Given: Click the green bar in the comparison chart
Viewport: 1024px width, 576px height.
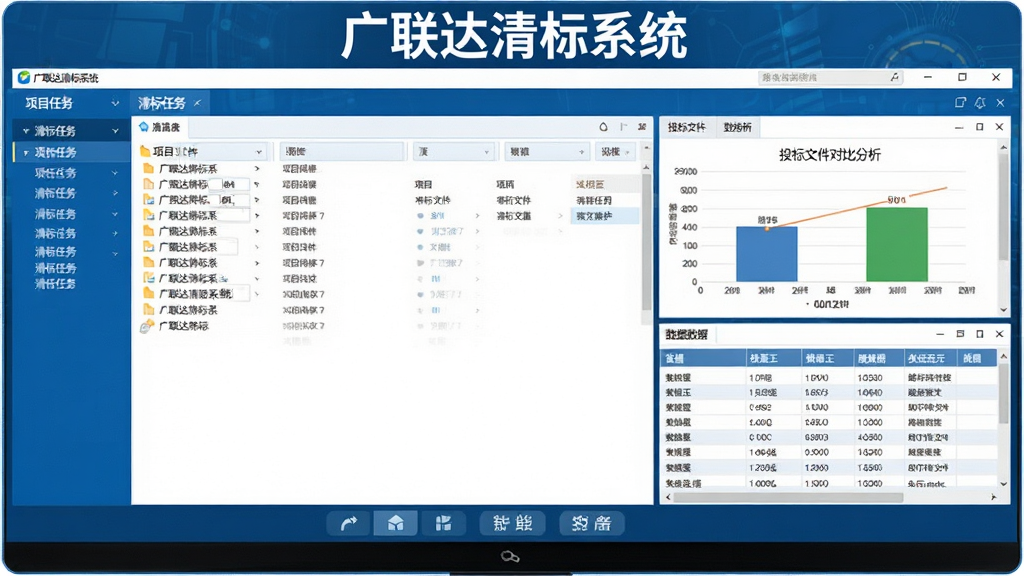Looking at the screenshot, I should pyautogui.click(x=897, y=245).
